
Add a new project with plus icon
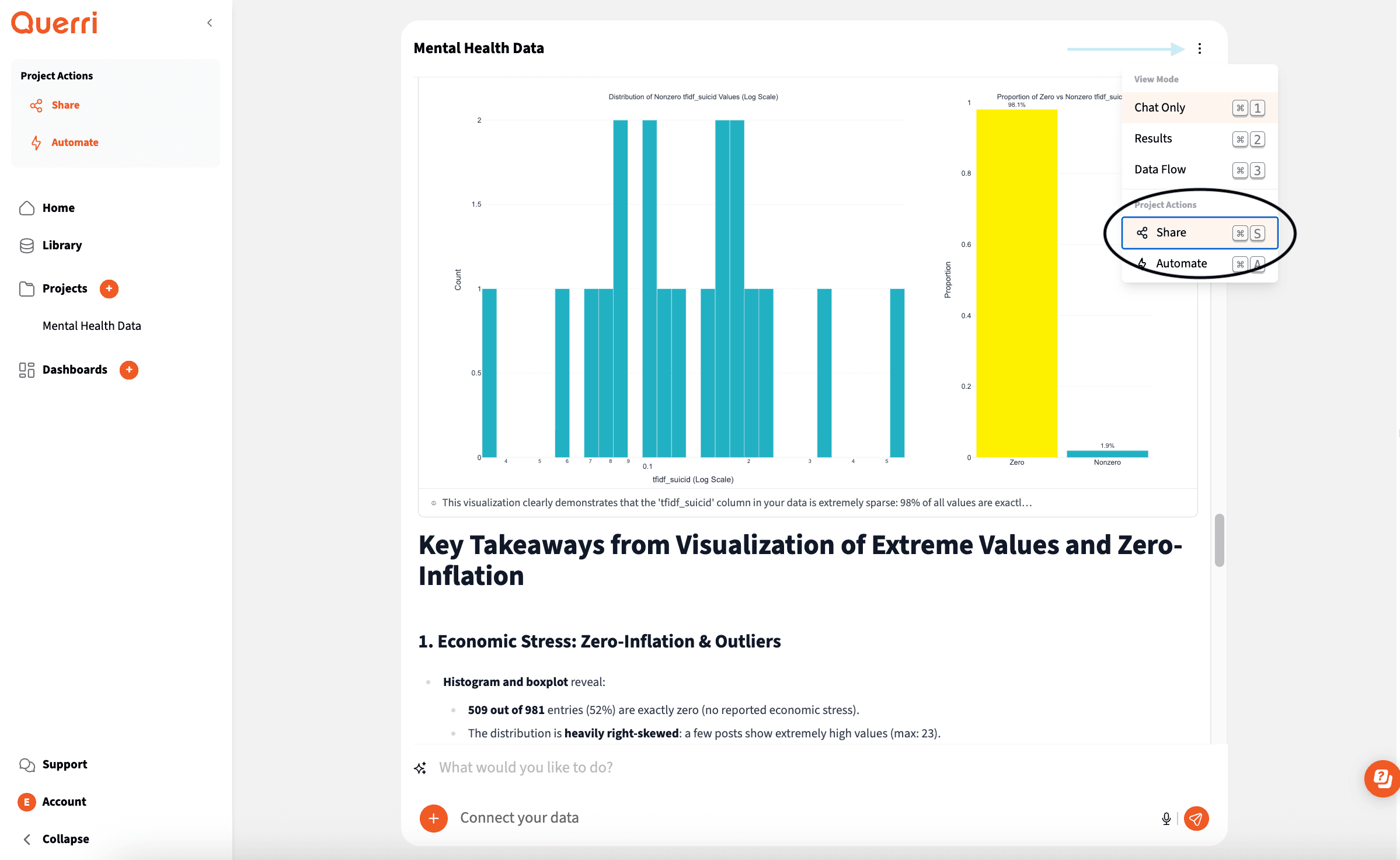(x=109, y=288)
